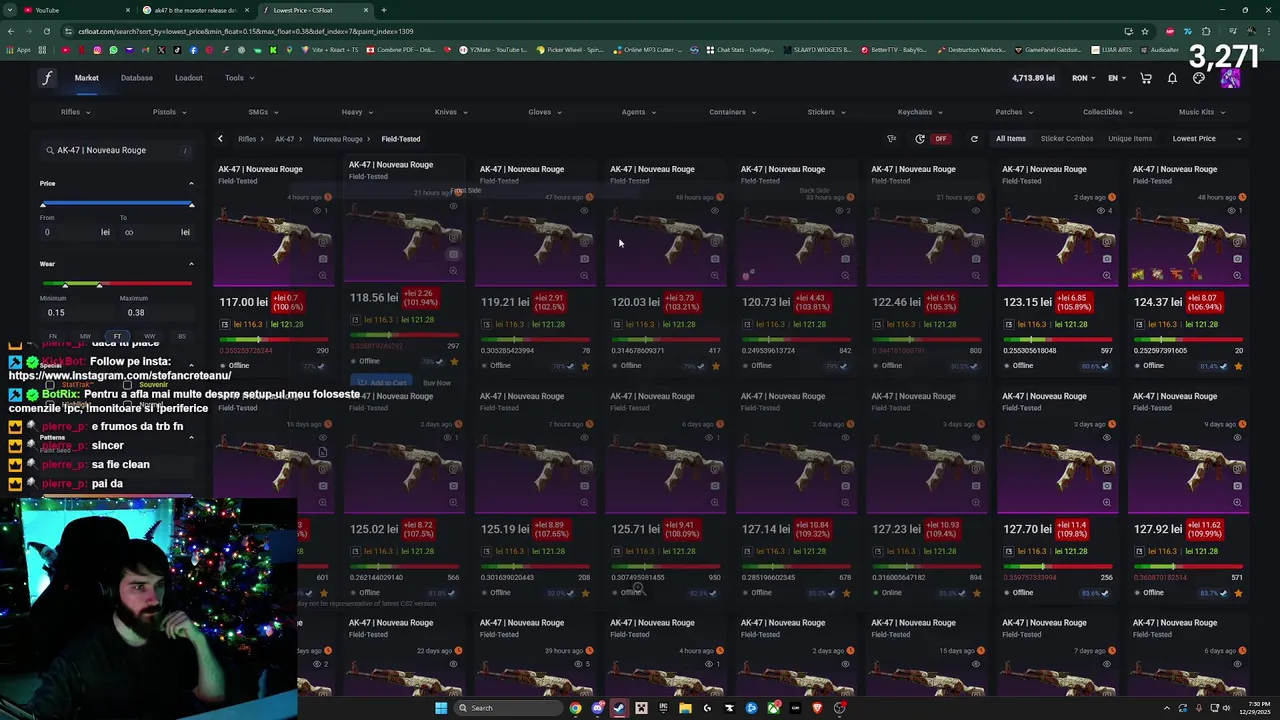This screenshot has width=1280, height=720.
Task: Click Buy Now on the 118.56 lei listing
Action: (437, 383)
